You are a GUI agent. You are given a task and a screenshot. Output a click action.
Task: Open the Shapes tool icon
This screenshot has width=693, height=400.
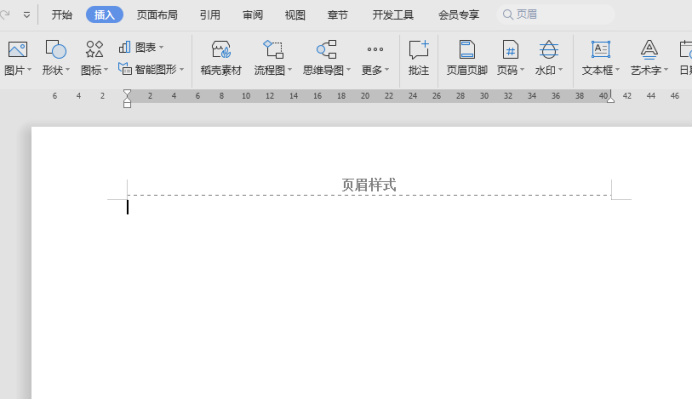point(56,49)
